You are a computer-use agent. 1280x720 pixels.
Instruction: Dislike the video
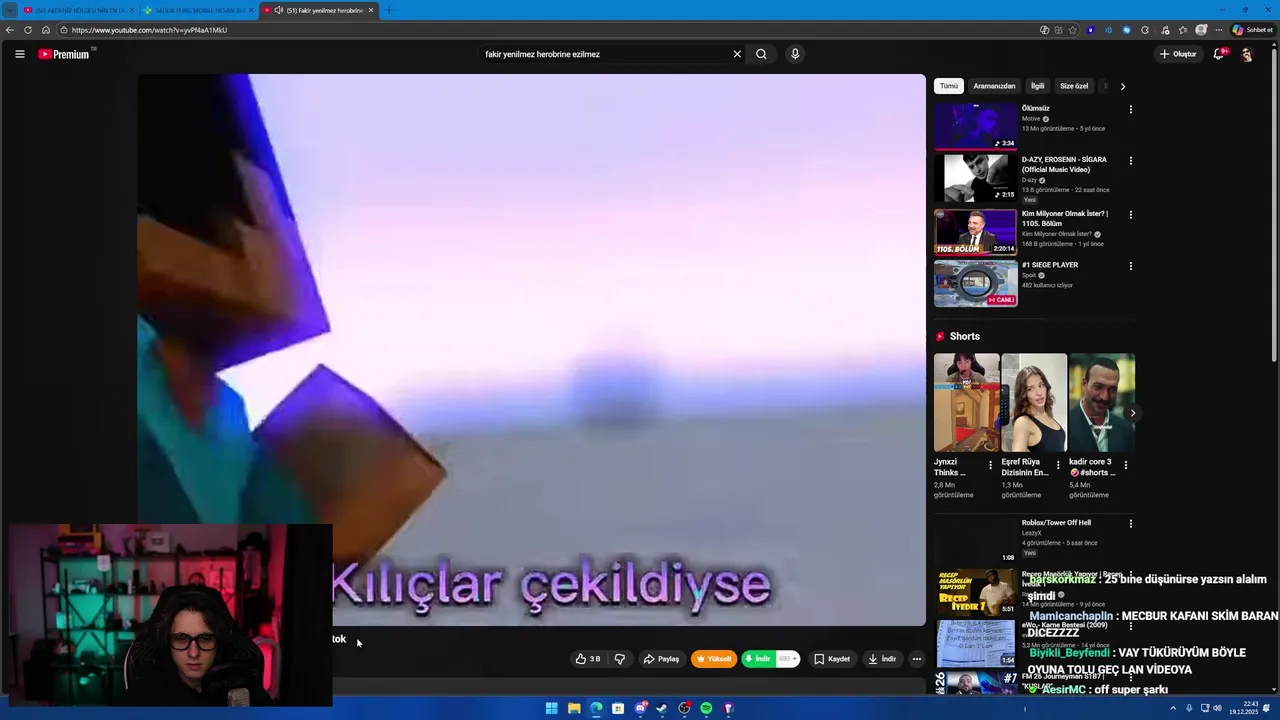(620, 659)
